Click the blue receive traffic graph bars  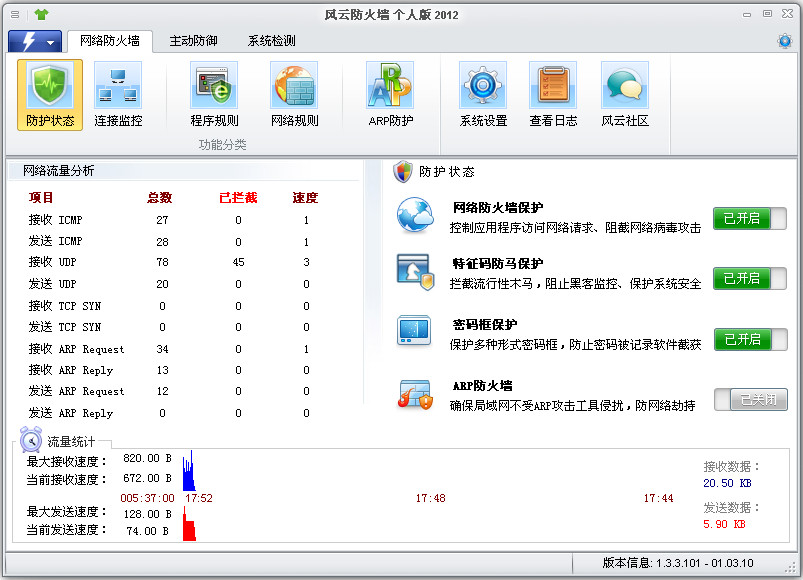pos(189,470)
